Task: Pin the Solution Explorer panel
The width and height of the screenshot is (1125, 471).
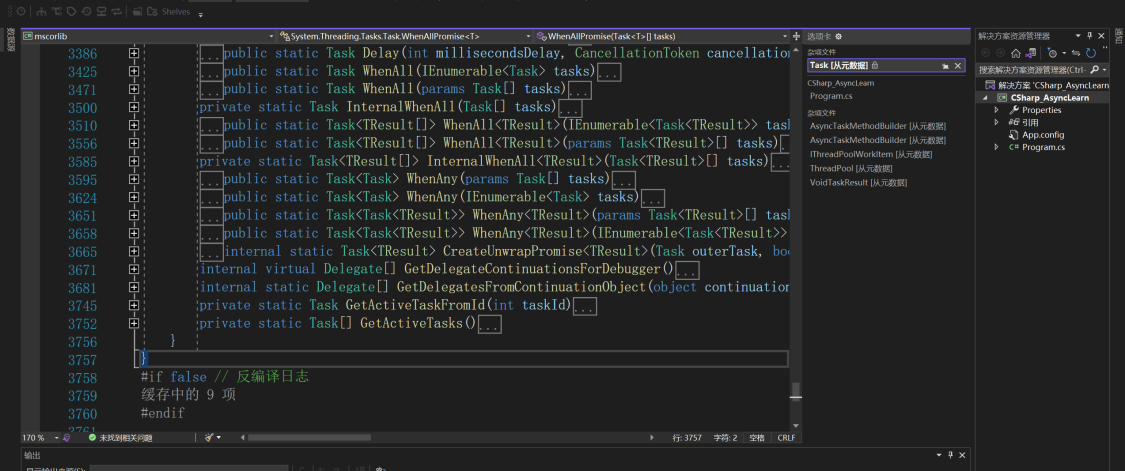Action: click(1090, 36)
